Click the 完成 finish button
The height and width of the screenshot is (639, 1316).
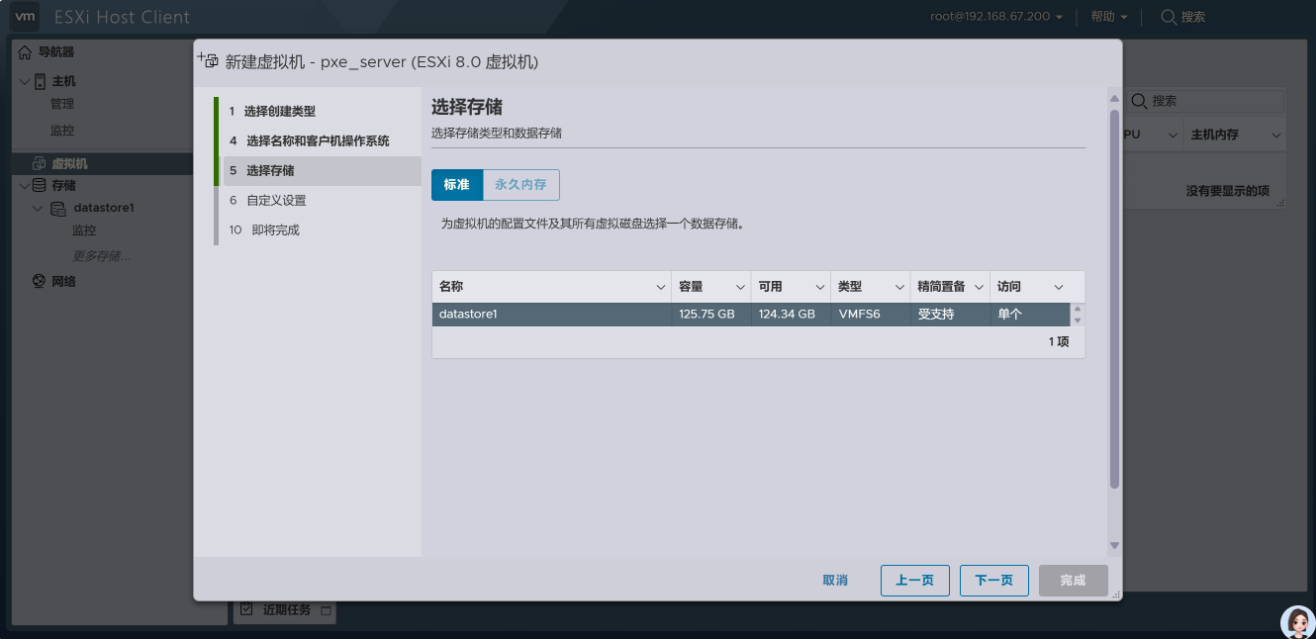pyautogui.click(x=1073, y=581)
